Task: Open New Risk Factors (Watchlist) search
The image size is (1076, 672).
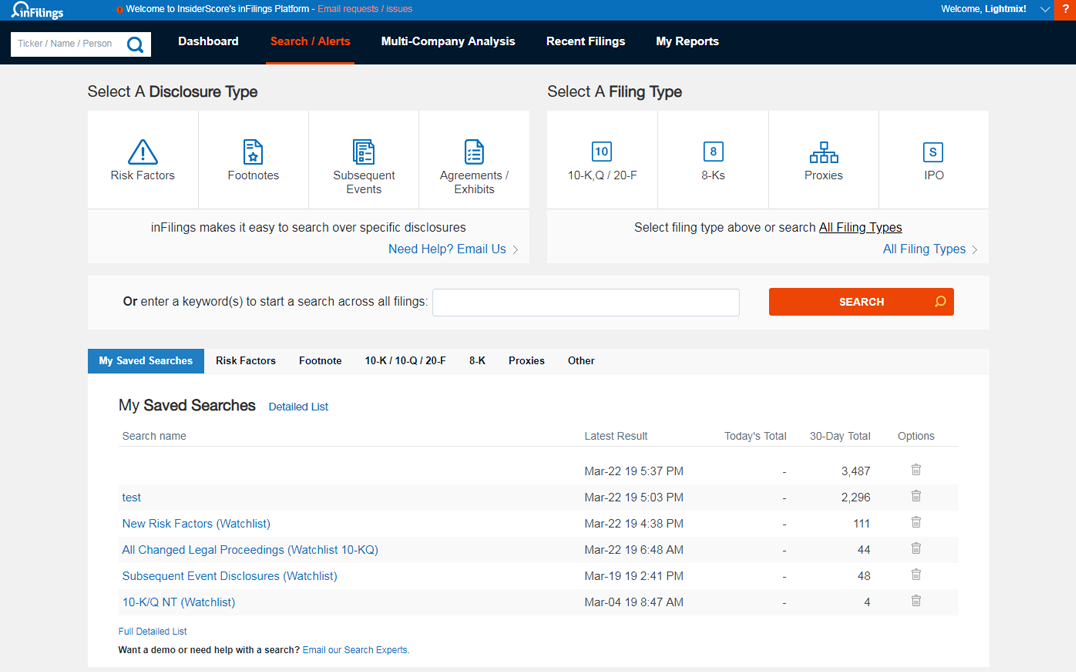Action: pos(196,524)
